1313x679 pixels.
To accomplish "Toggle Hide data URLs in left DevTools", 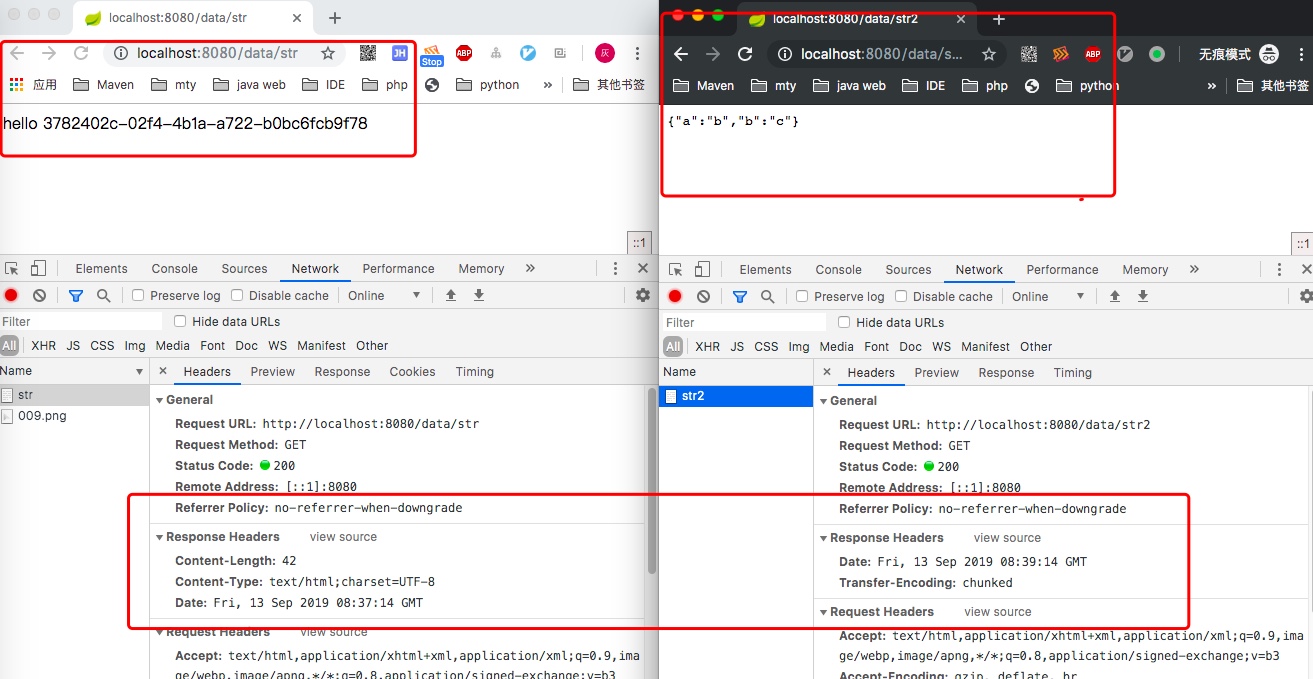I will (181, 321).
